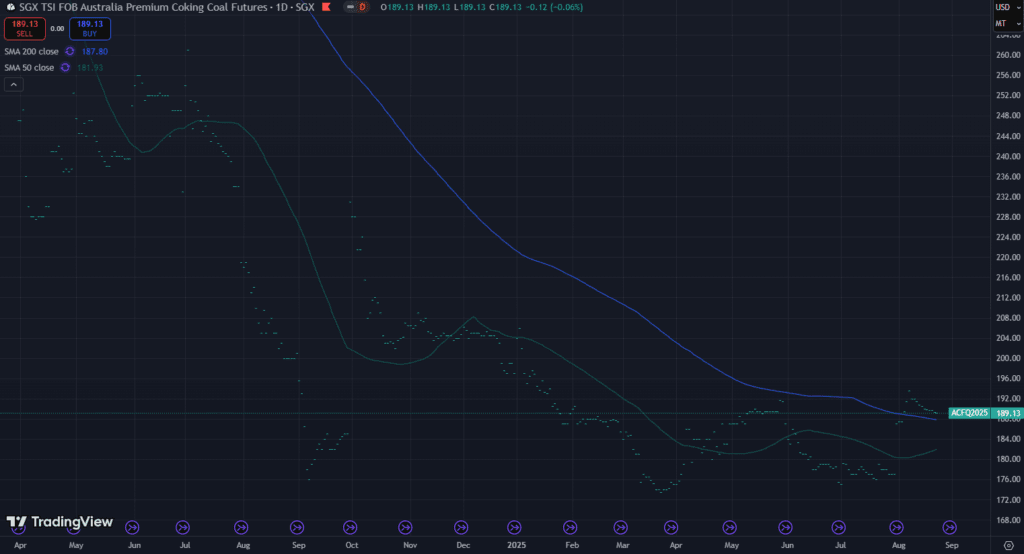Collapse the indicator legend with the chevron button
Viewport: 1024px width, 554px height.
pyautogui.click(x=13, y=85)
